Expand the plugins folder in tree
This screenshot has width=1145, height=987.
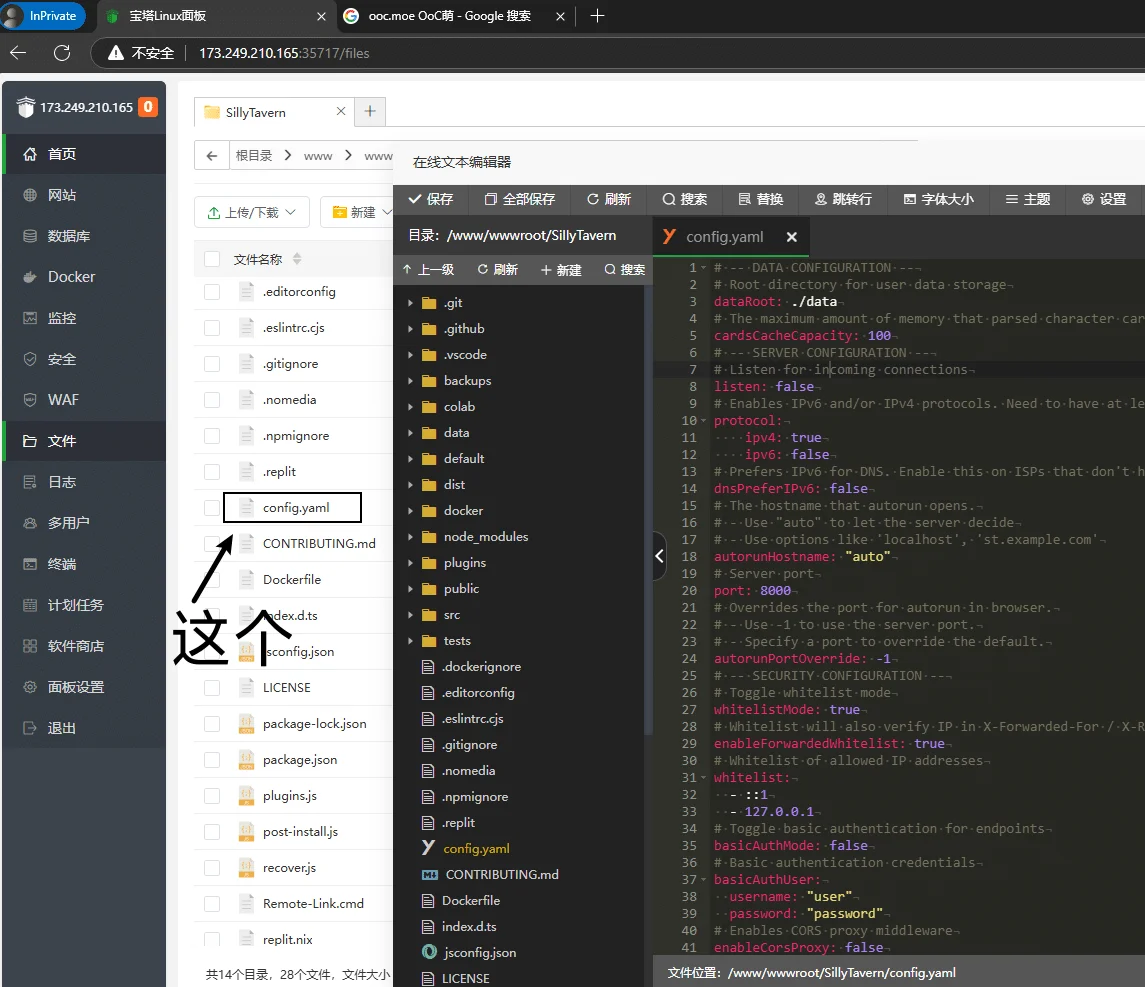point(464,563)
